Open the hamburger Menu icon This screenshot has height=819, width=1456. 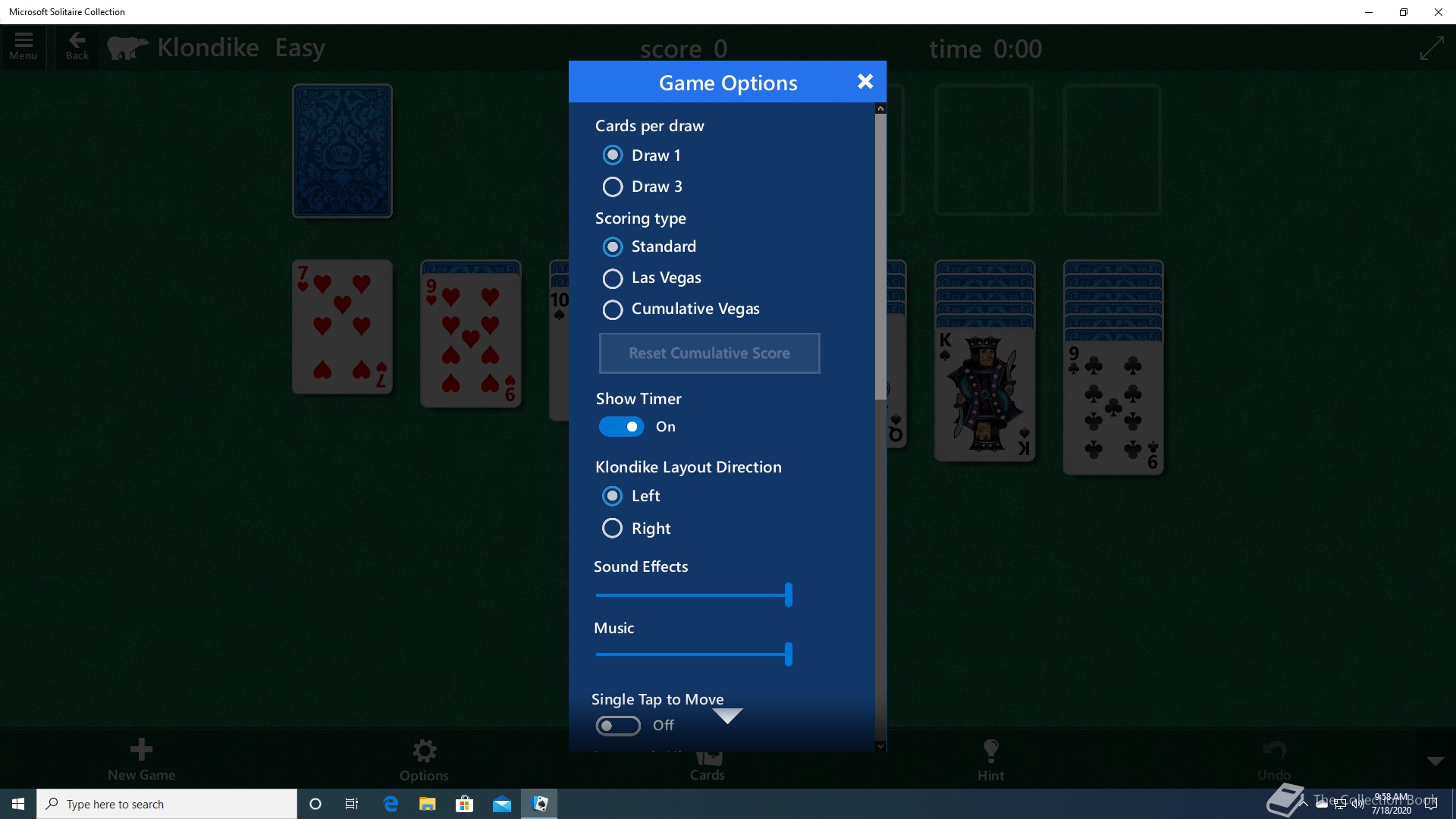[x=24, y=46]
